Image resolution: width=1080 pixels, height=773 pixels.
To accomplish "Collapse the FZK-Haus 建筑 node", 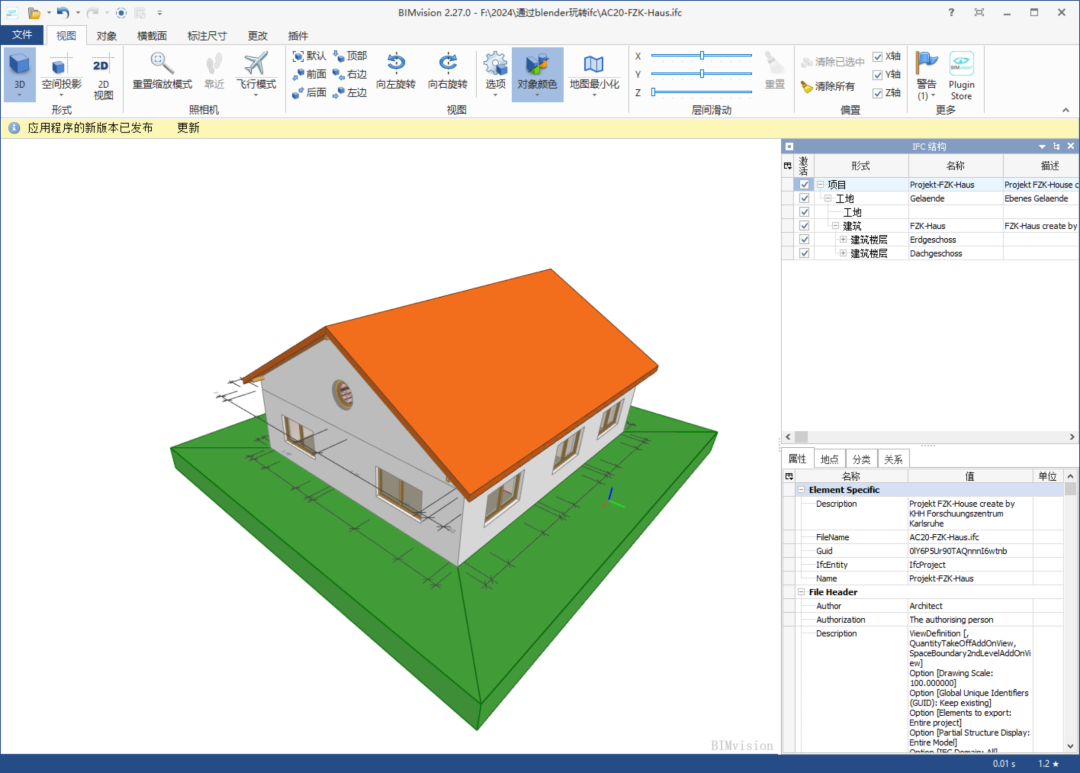I will [835, 226].
